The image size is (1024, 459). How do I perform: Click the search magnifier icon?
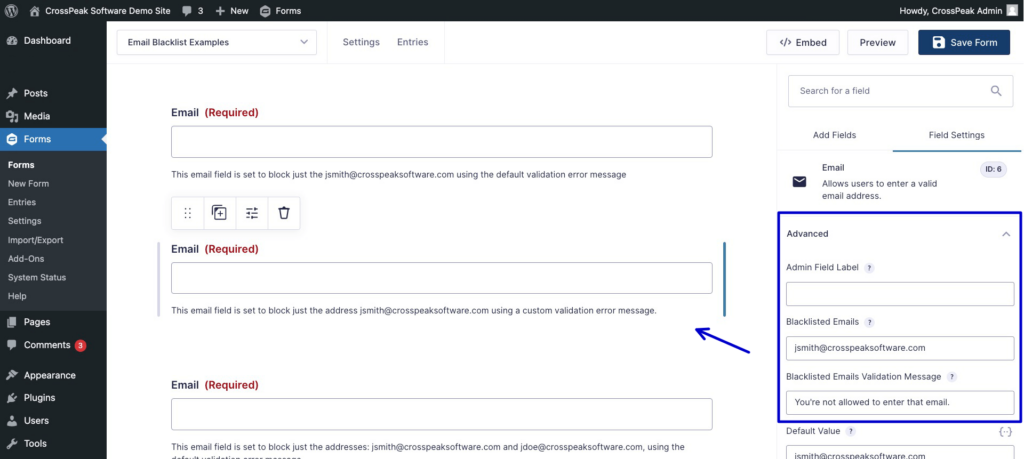point(996,91)
